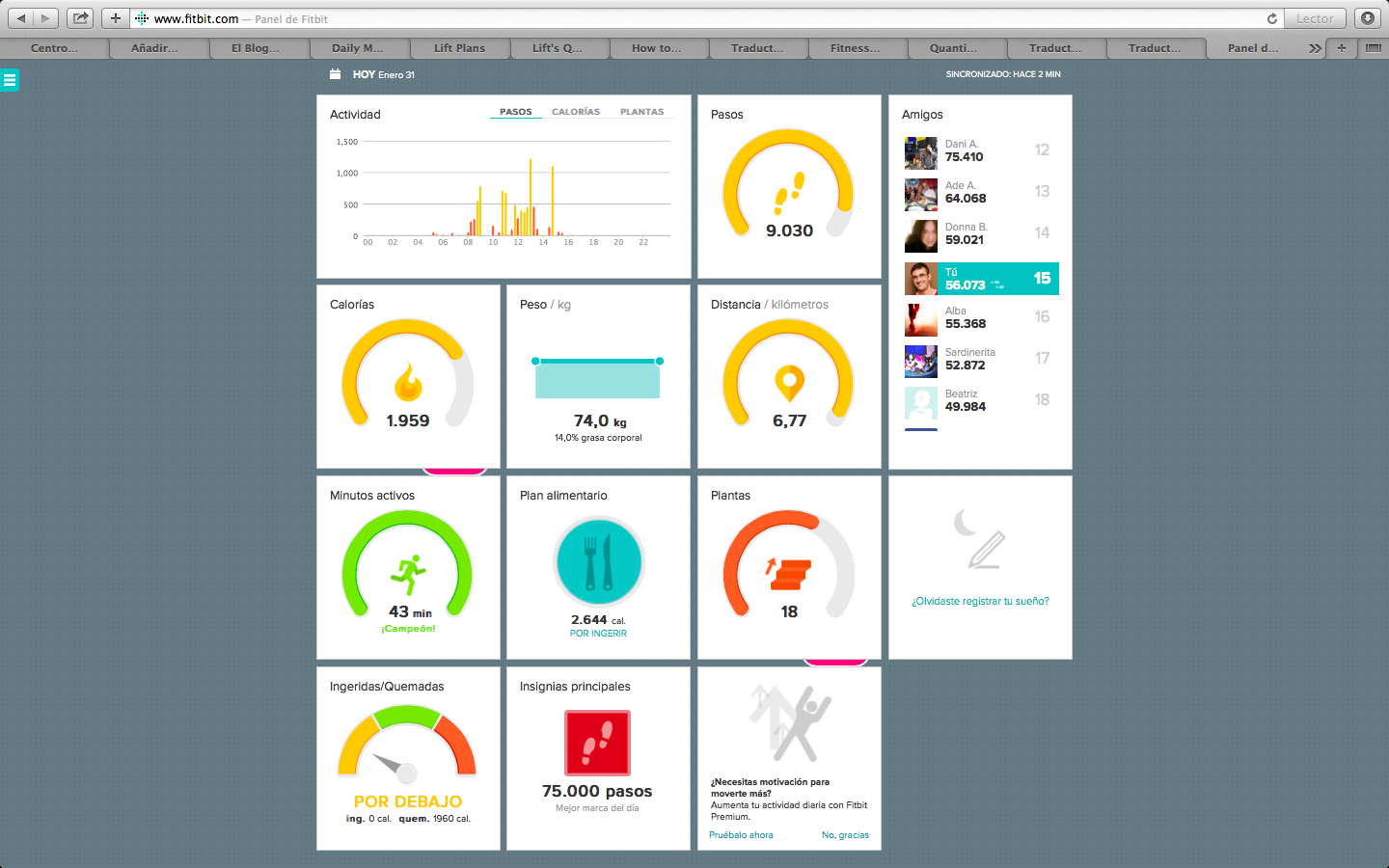
Task: Click the Pruébalo ahora link
Action: (x=741, y=835)
